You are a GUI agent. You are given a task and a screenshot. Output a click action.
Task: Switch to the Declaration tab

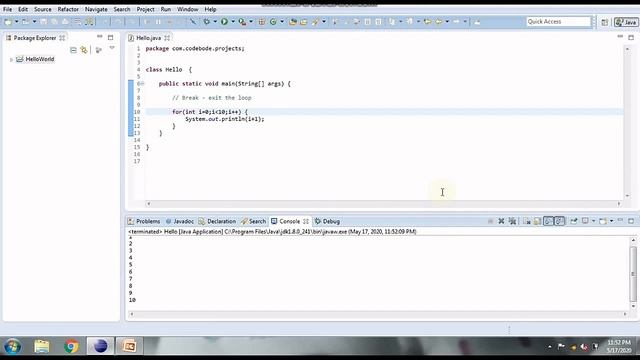217,221
